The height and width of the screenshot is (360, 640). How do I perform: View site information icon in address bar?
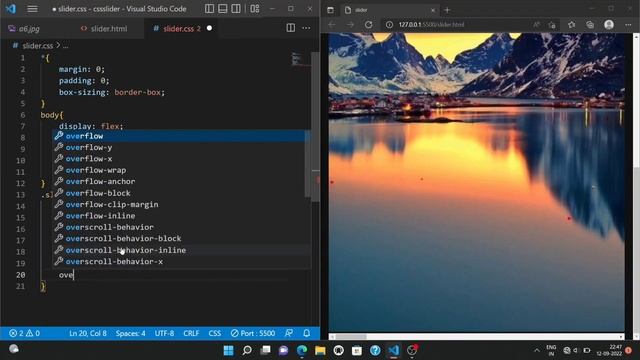(389, 24)
